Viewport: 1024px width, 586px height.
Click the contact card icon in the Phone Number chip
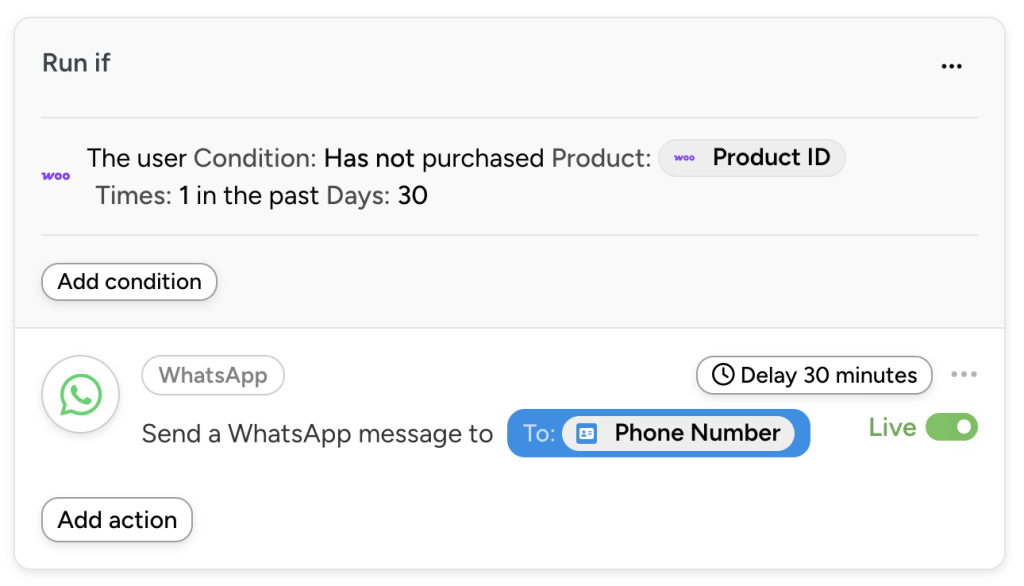click(x=589, y=432)
